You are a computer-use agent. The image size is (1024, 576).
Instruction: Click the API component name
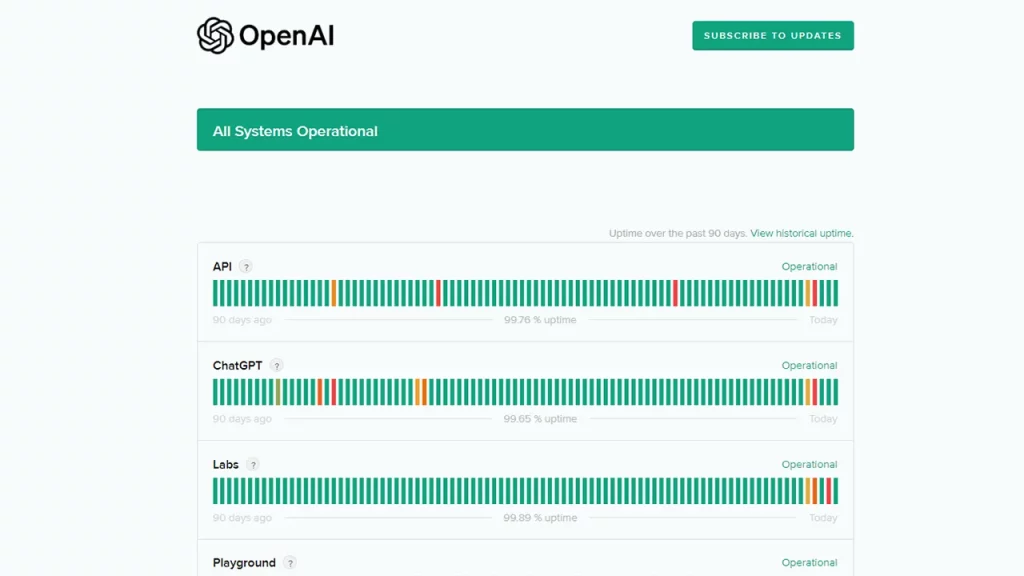(x=222, y=266)
